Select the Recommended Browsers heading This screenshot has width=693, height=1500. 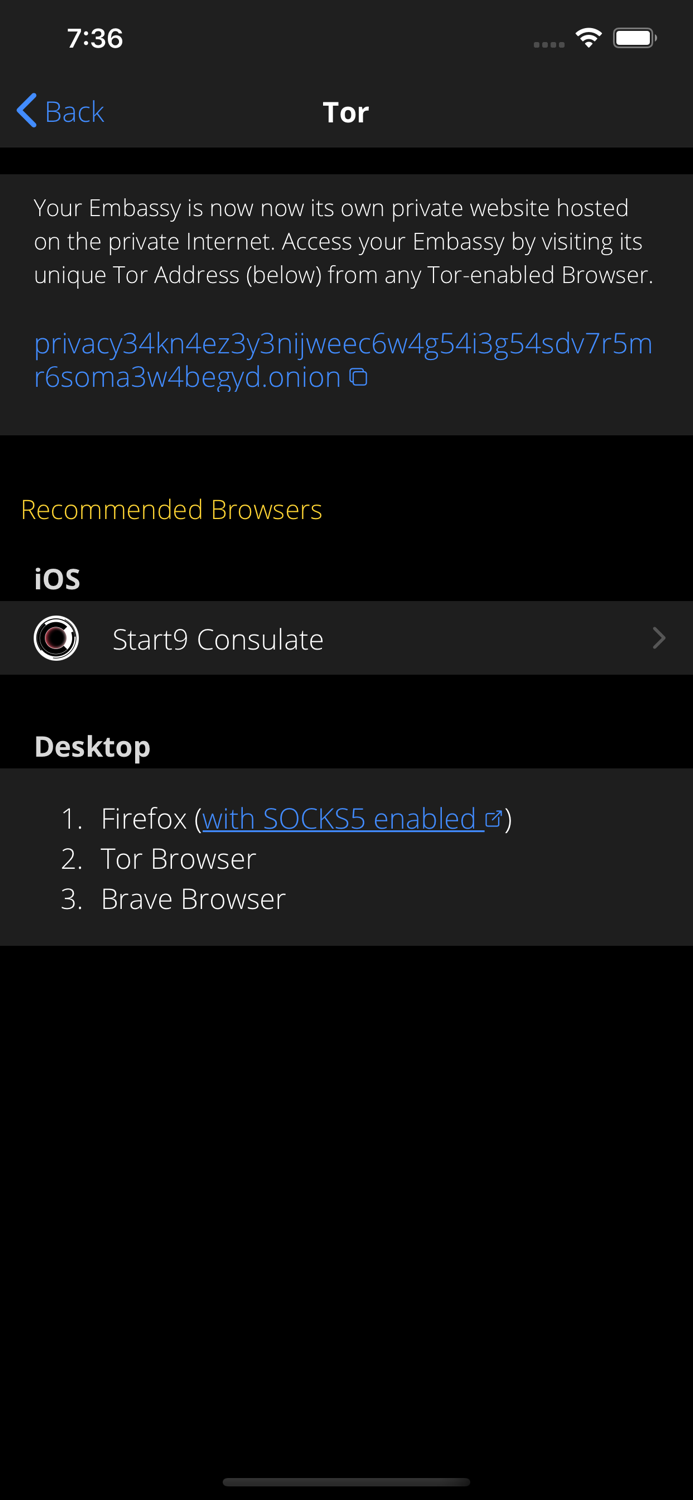(171, 509)
